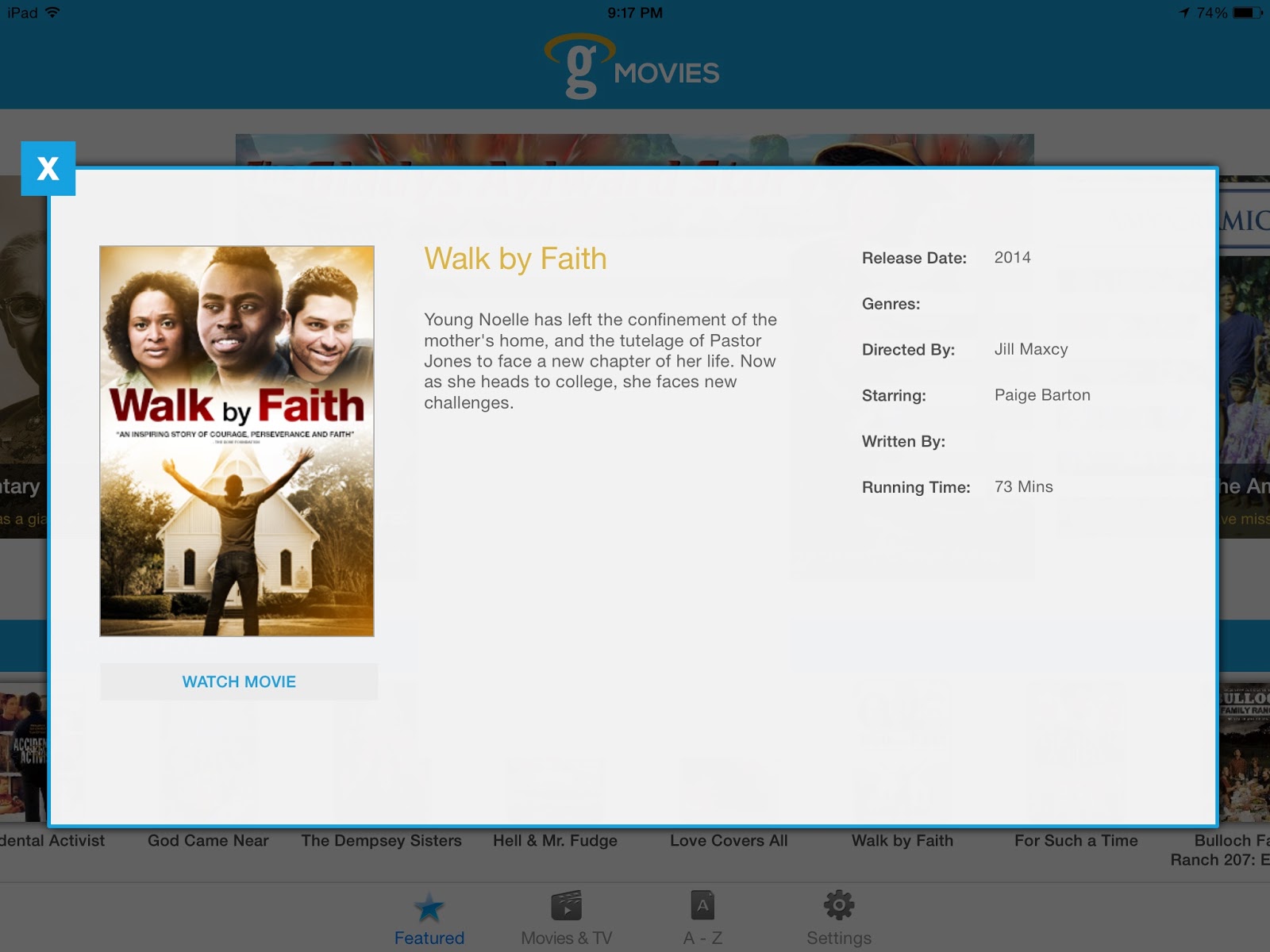Tap the movie synopsis paragraph
The image size is (1270, 952).
(x=600, y=361)
